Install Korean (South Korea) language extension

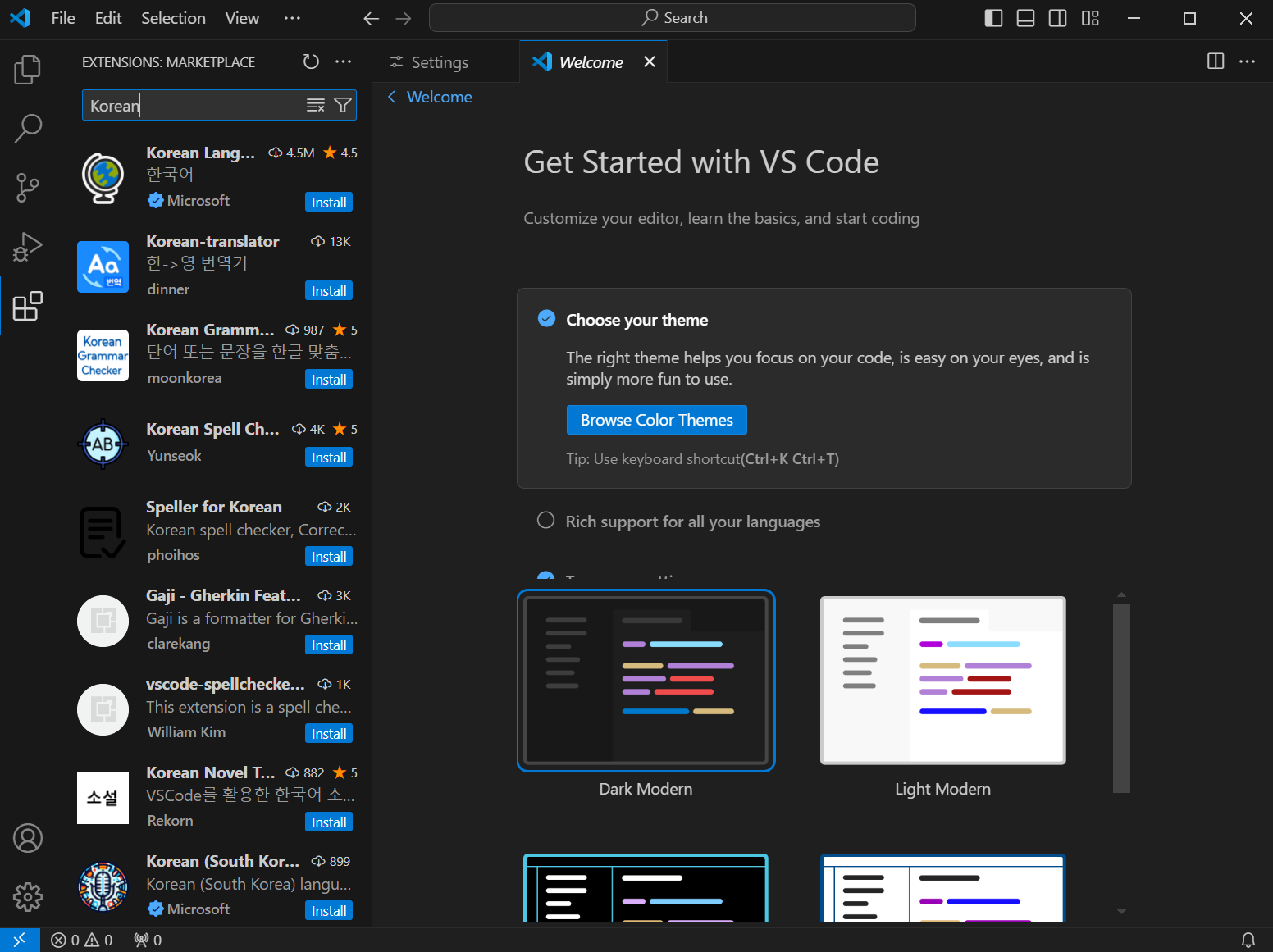[329, 911]
